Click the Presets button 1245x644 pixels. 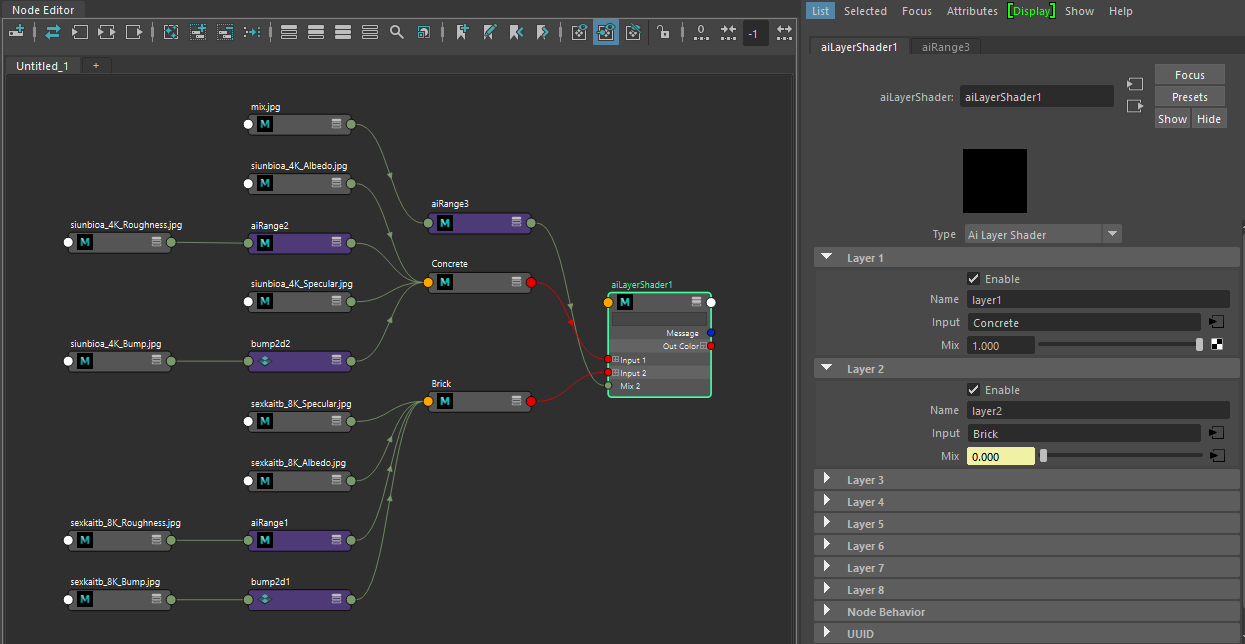coord(1189,96)
